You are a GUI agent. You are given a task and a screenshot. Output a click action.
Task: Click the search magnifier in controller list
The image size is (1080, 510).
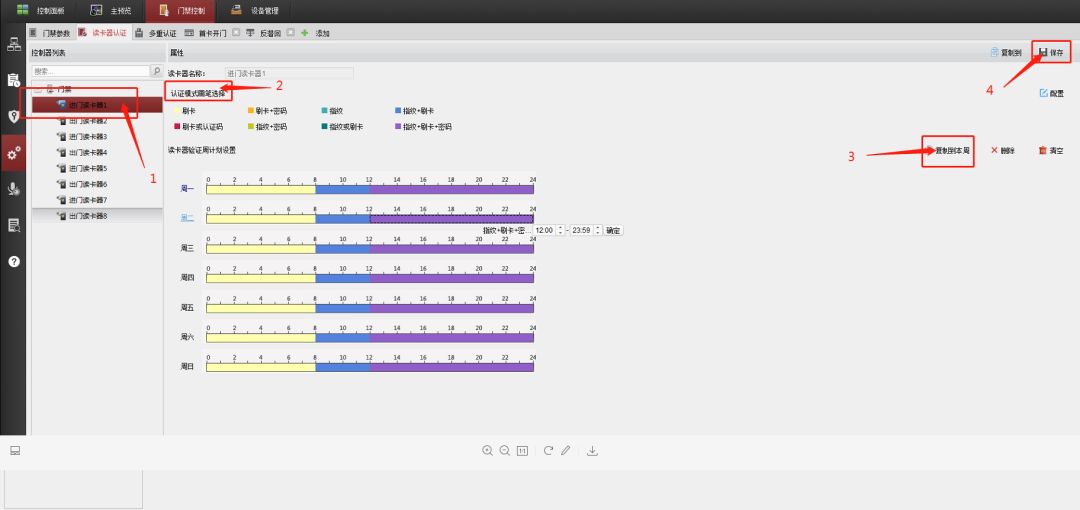point(156,71)
